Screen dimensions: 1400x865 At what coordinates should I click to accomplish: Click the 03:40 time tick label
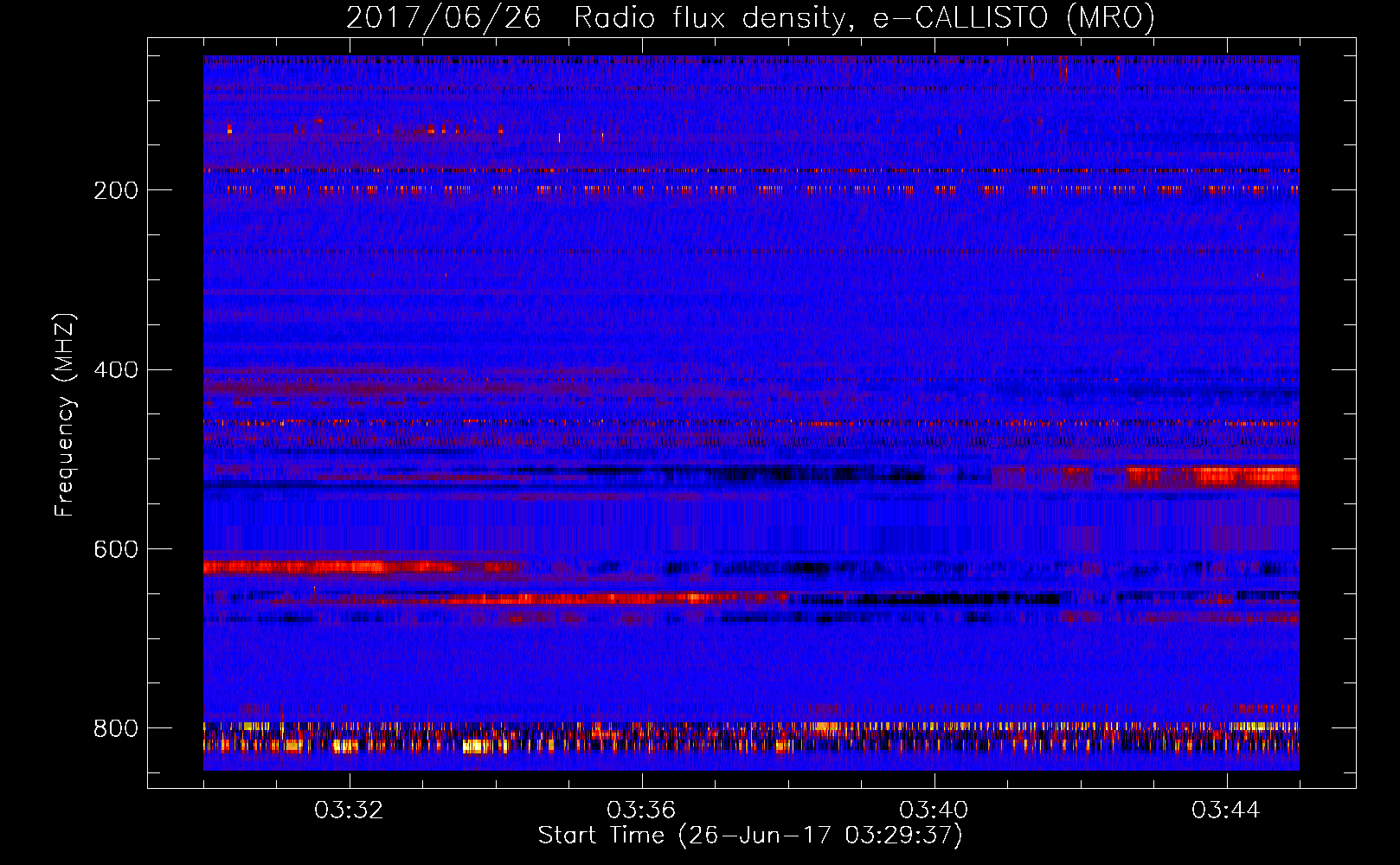(x=934, y=811)
